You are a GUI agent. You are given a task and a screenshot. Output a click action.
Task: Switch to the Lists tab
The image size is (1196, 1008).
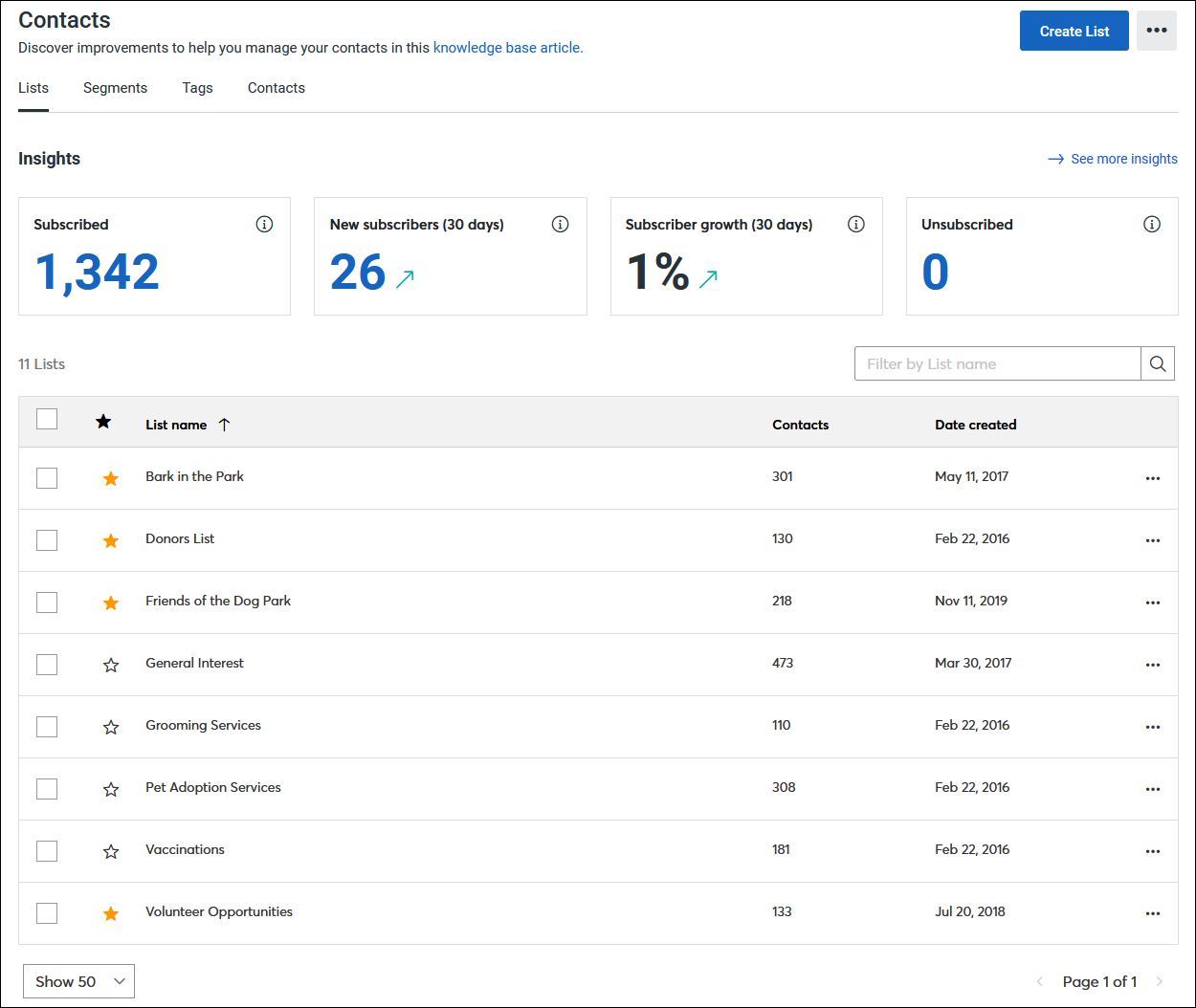tap(33, 88)
